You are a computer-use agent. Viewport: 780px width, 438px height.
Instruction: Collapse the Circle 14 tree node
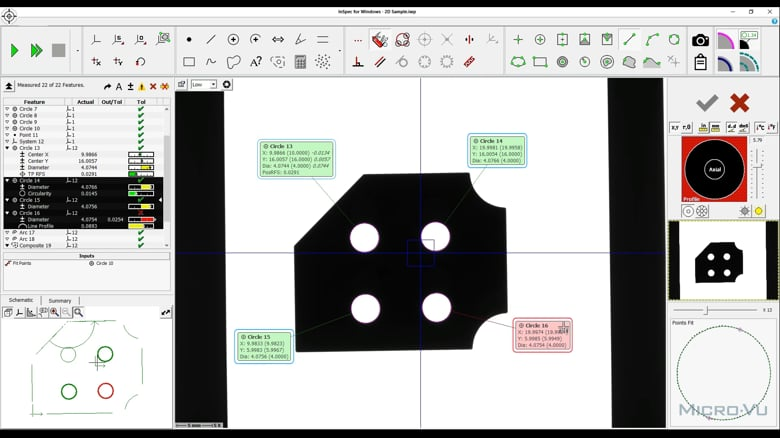(7, 181)
